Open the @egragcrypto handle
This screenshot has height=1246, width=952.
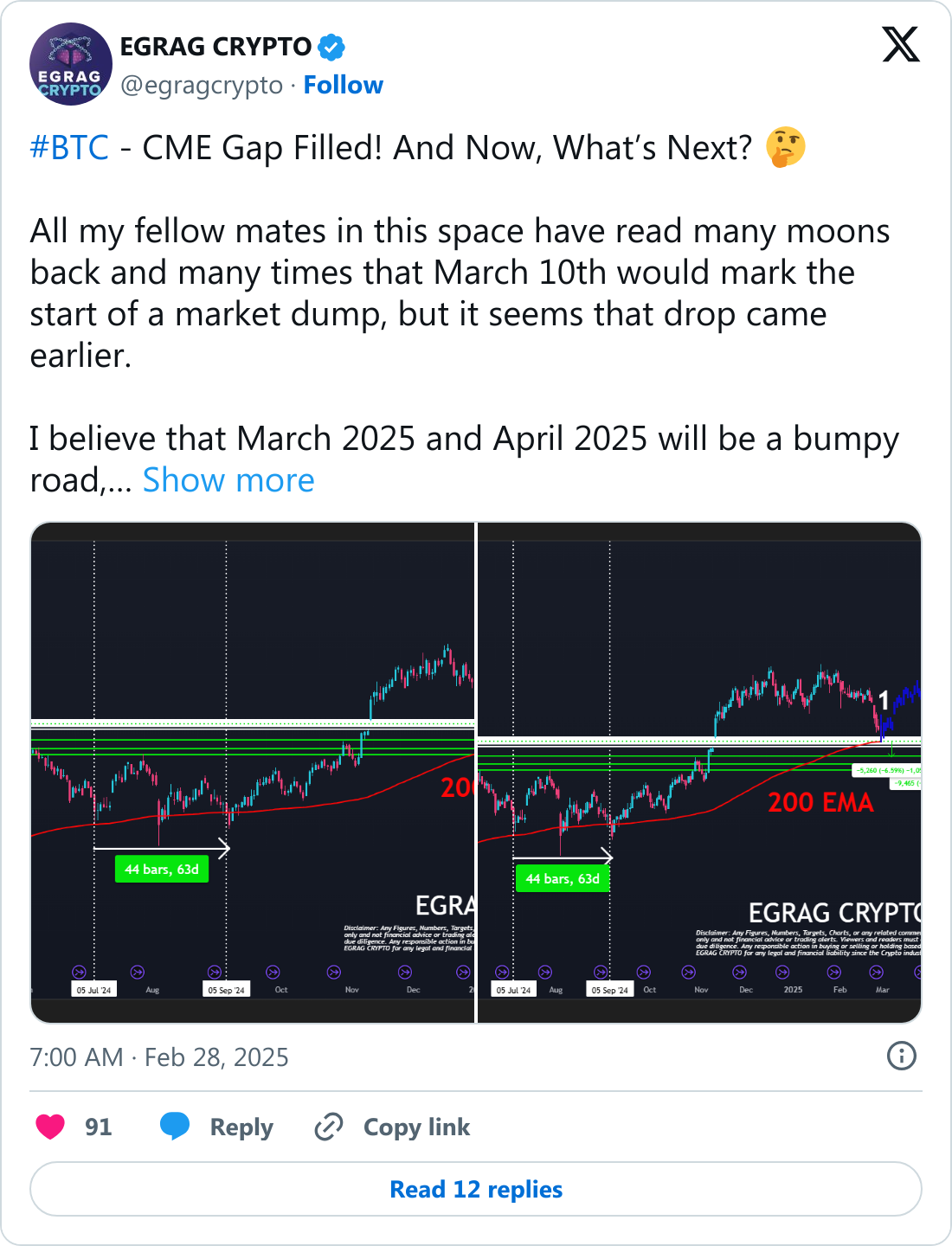tap(202, 85)
